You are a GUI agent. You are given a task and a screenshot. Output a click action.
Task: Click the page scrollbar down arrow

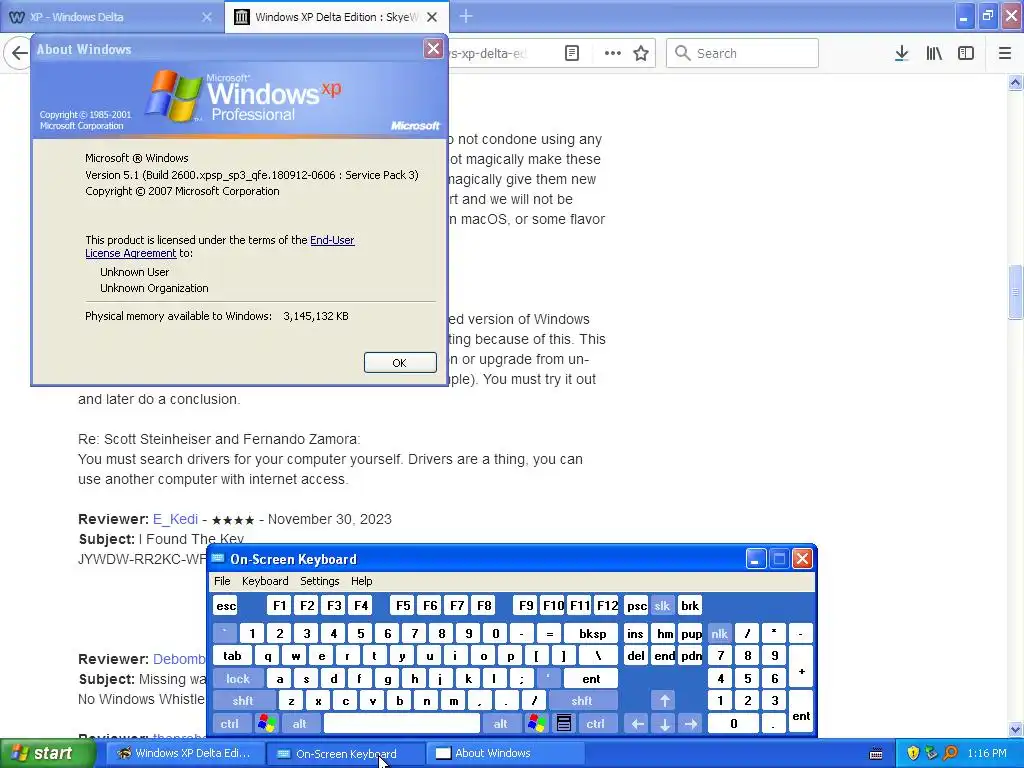point(1015,729)
